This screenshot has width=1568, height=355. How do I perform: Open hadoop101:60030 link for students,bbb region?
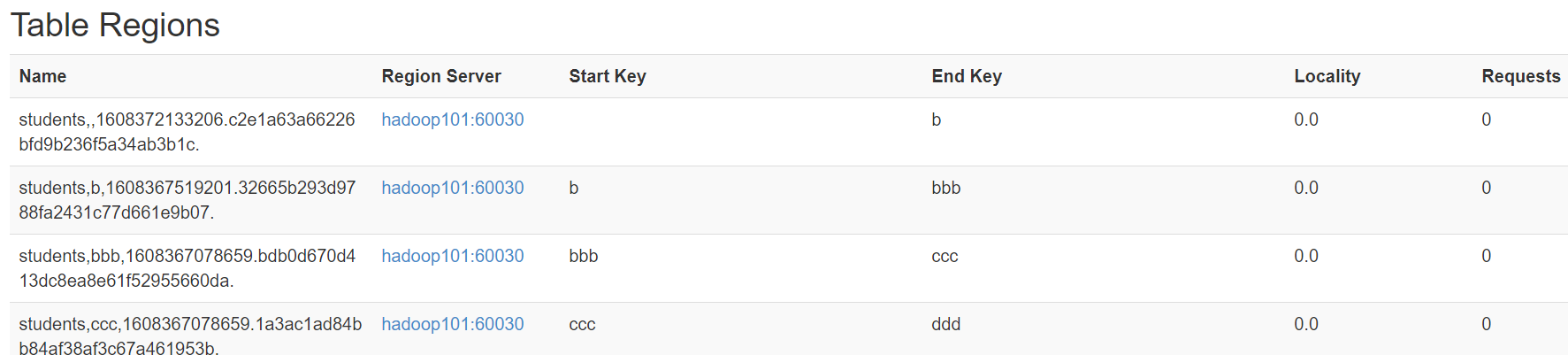coord(453,256)
